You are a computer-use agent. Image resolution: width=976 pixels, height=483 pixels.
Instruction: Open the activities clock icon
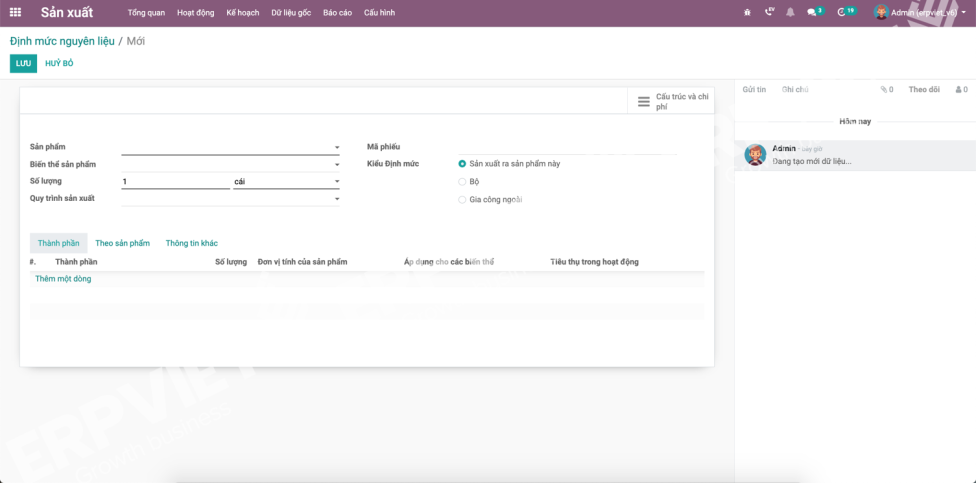tap(842, 12)
